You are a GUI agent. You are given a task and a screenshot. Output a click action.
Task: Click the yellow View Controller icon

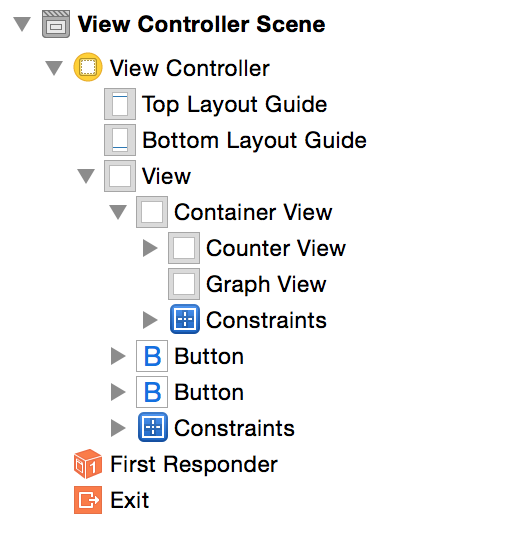tap(88, 67)
